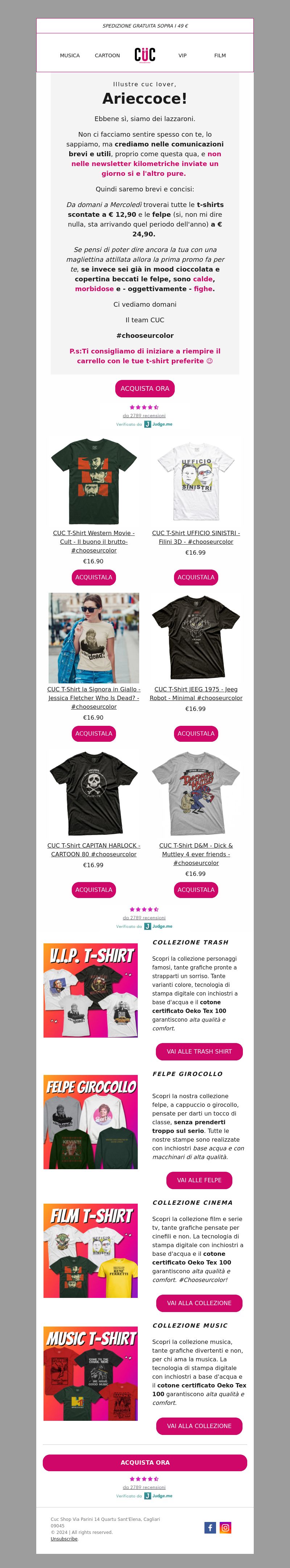Select the VAI ALLE TRASH SHIRT button
Screen dimensions: 290x1568
(x=199, y=1051)
